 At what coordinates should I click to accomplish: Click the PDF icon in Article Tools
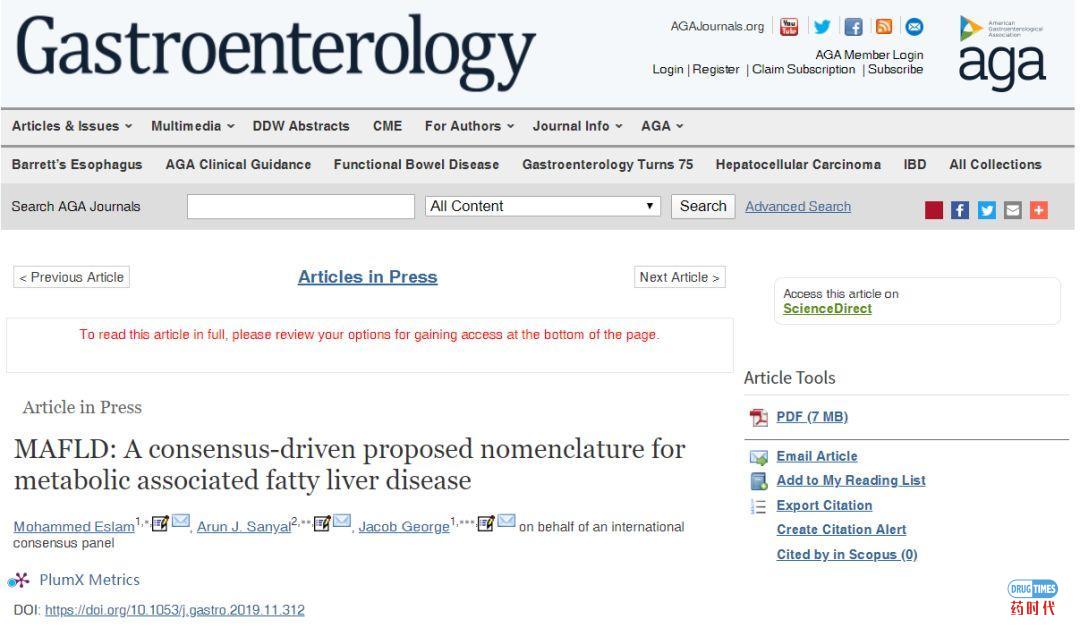pos(758,417)
